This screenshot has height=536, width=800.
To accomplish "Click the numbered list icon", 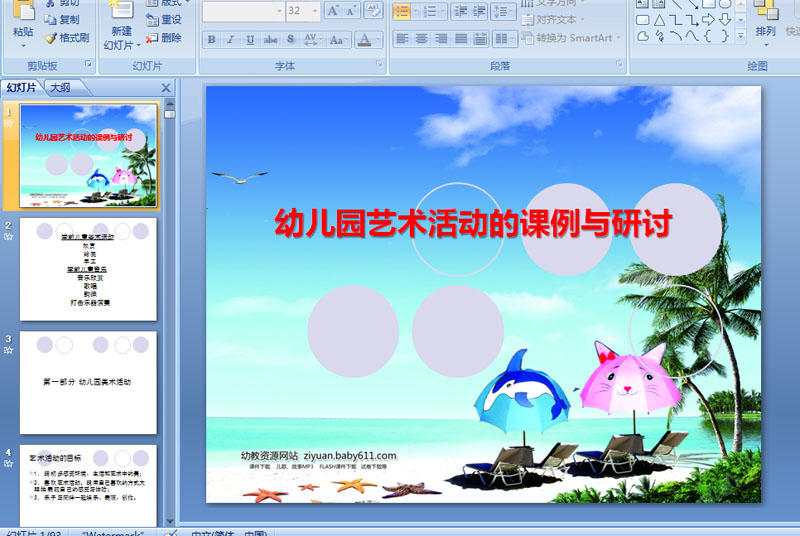I will click(430, 11).
